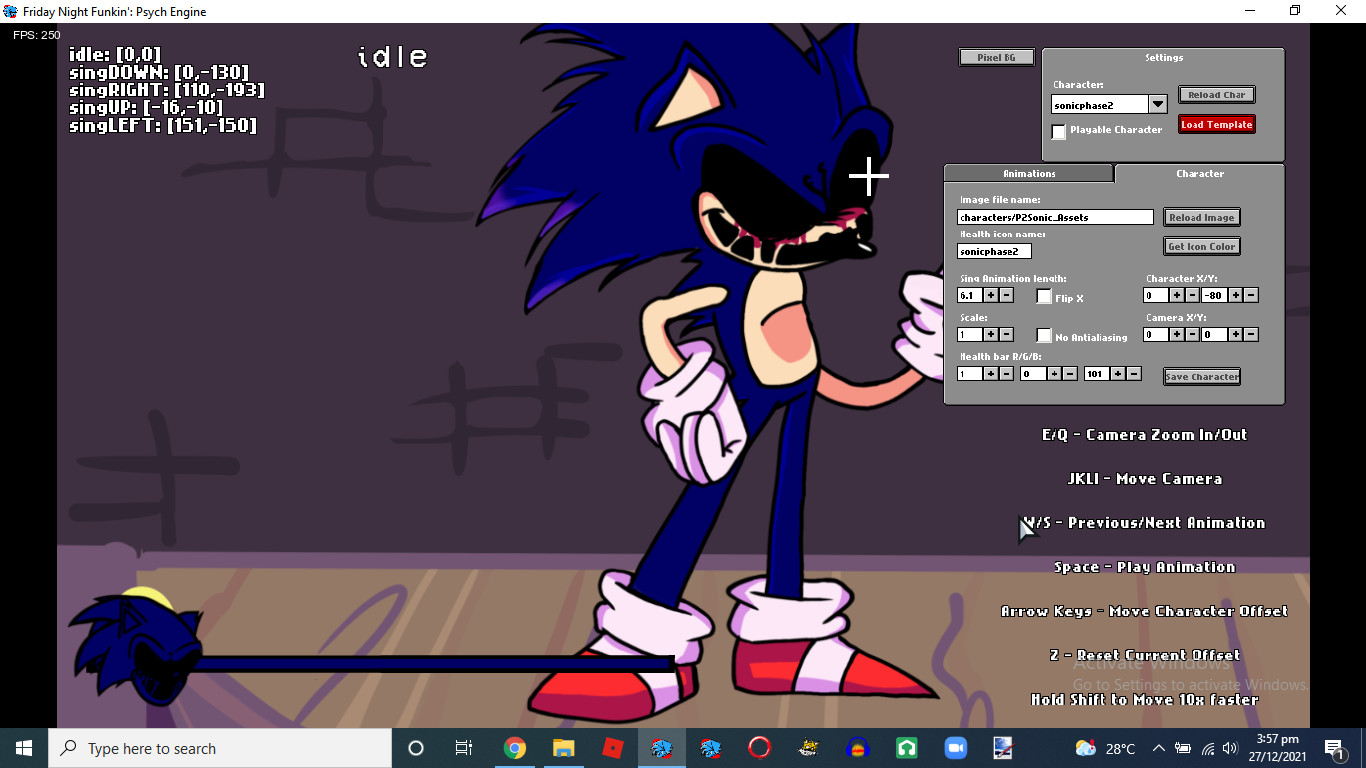Open the weather 28°C widget
The width and height of the screenshot is (1366, 768).
point(1105,748)
